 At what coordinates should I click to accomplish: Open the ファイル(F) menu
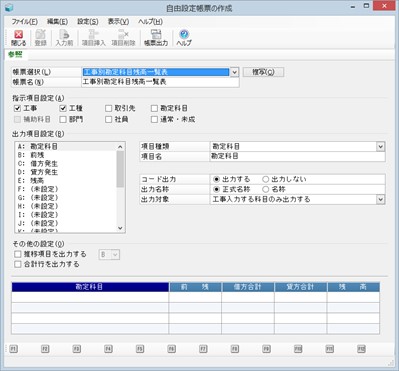(25, 22)
